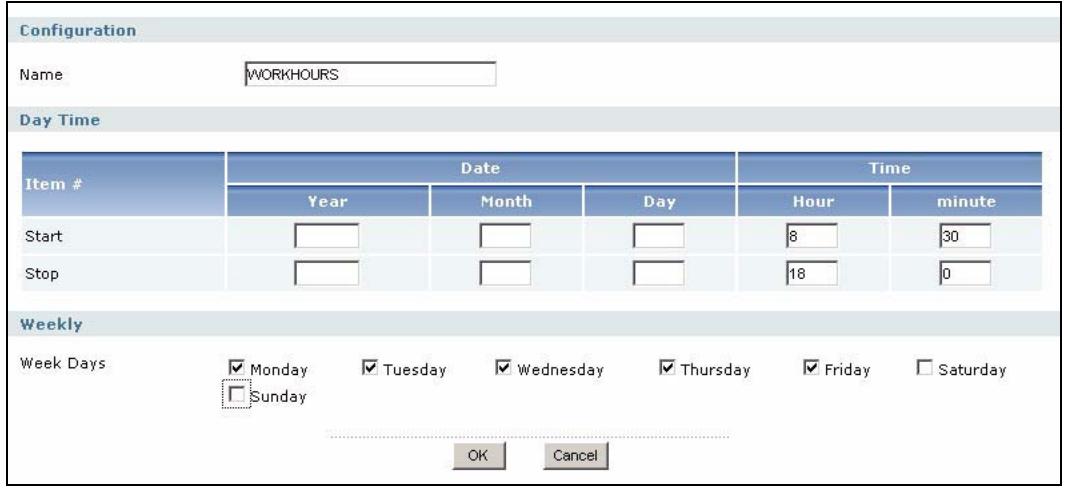Uncheck Thursday in Week Days
Viewport: 1070px width, 489px height.
pyautogui.click(x=667, y=368)
